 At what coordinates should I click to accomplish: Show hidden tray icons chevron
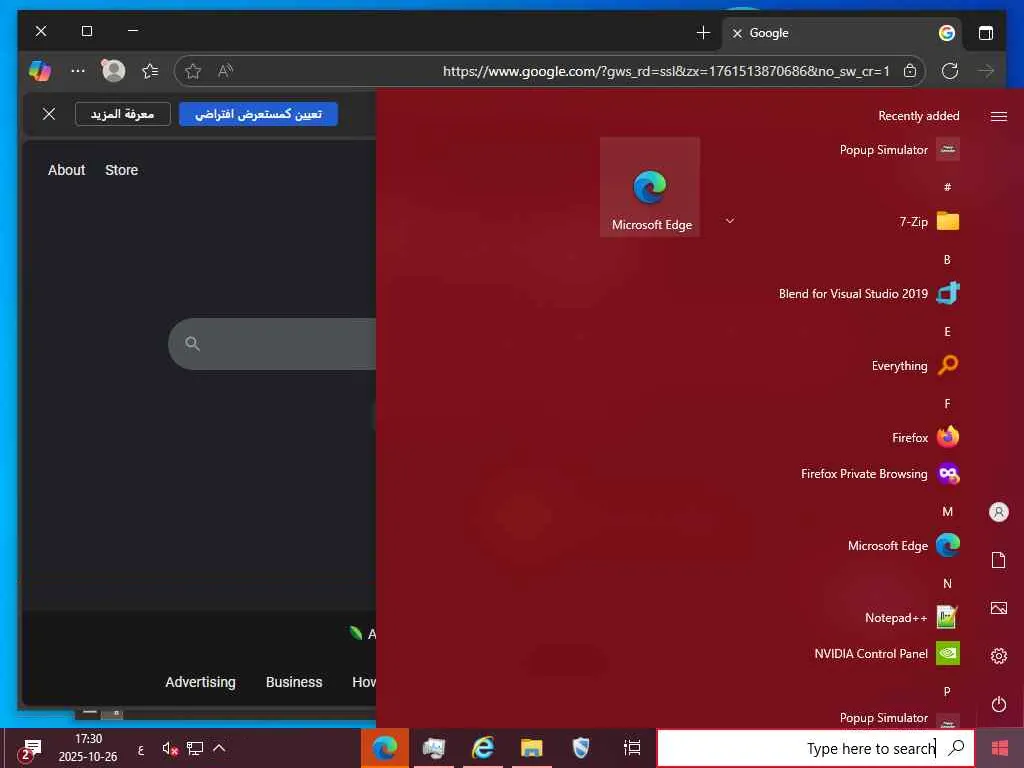pos(219,748)
